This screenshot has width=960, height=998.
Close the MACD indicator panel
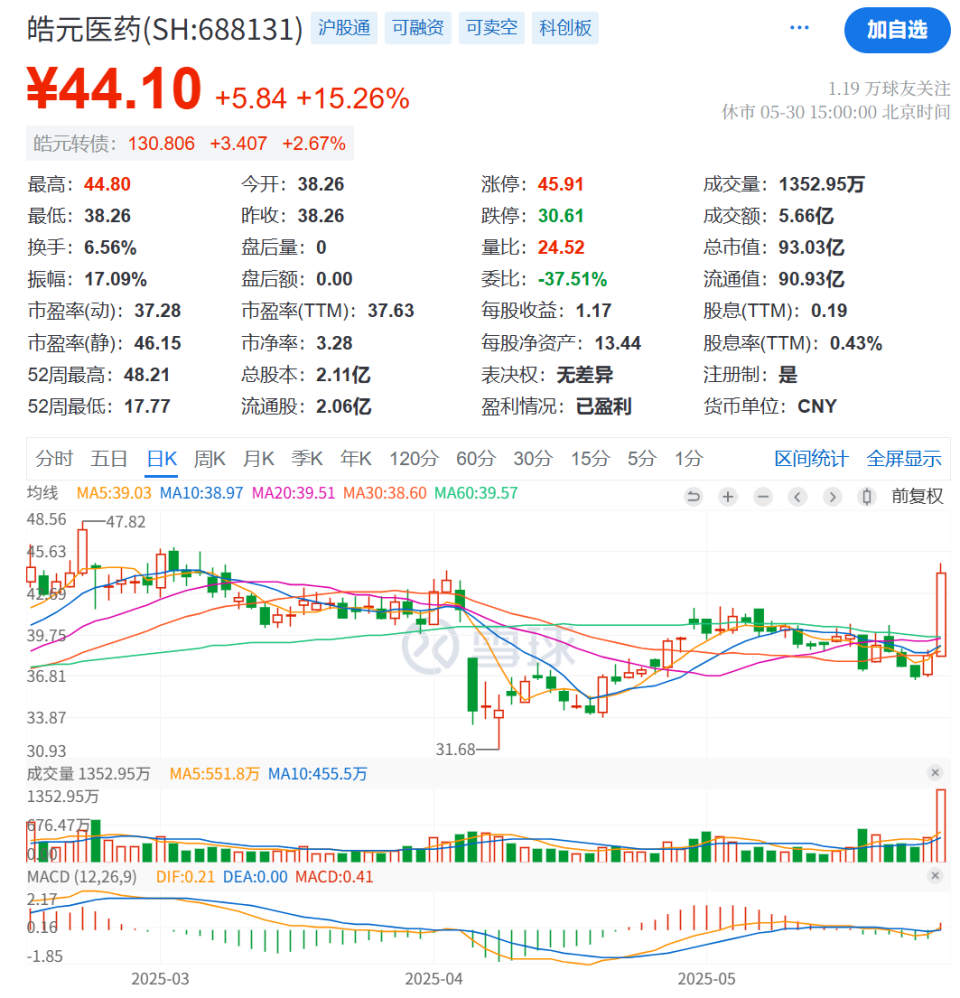coord(935,876)
